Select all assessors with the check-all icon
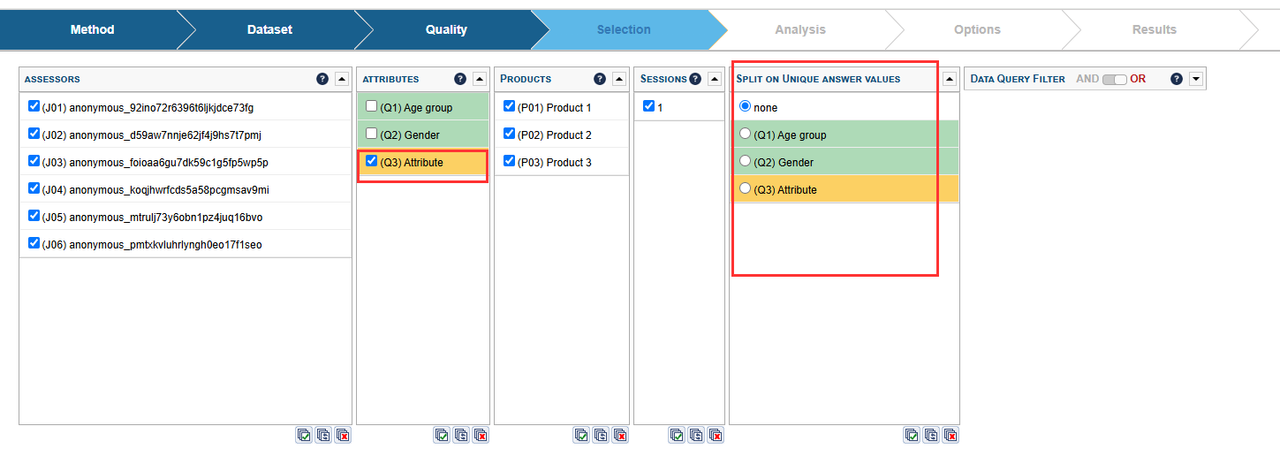Viewport: 1280px width, 451px height. coord(303,435)
